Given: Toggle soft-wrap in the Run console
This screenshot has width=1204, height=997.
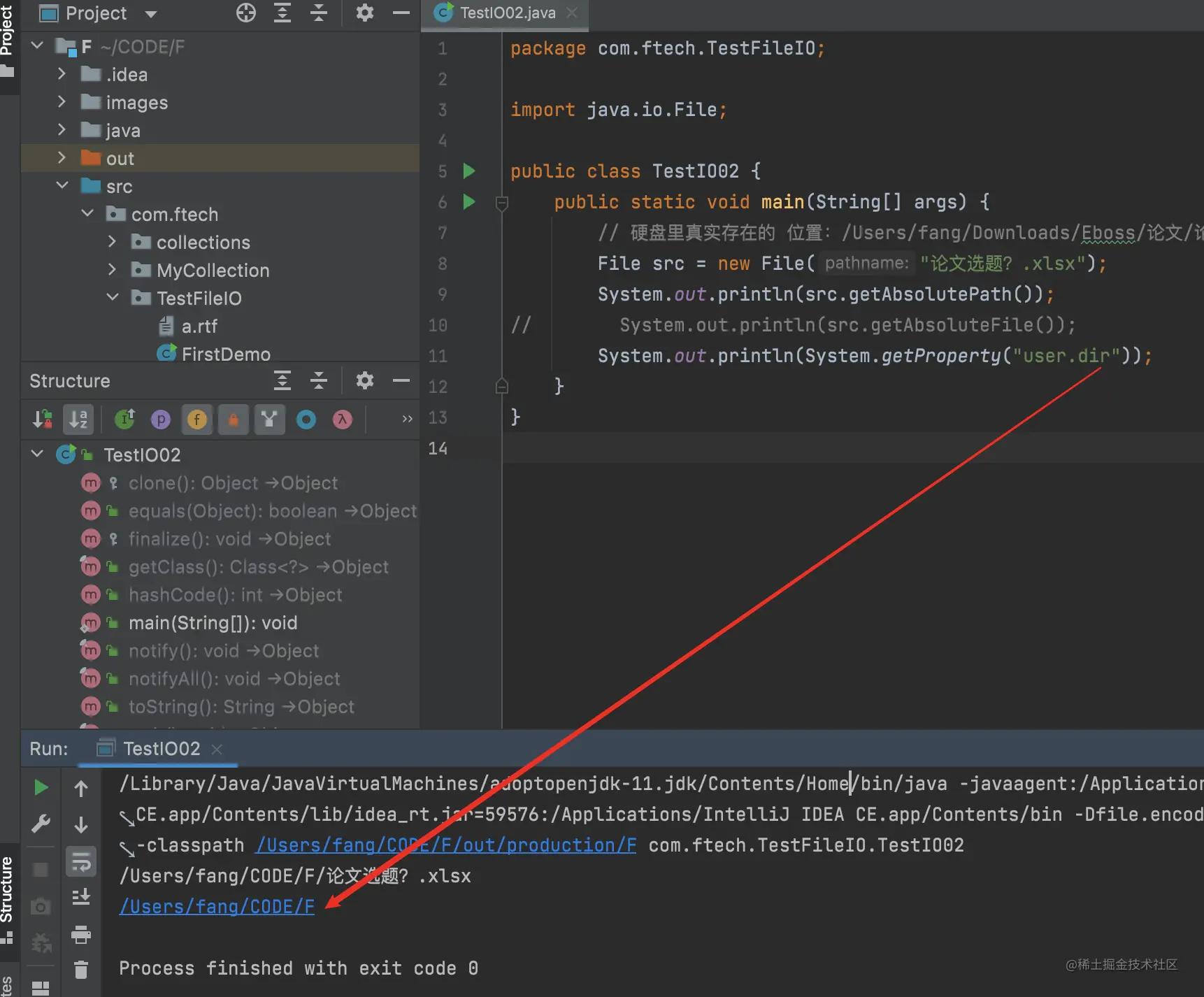Looking at the screenshot, I should tap(81, 861).
